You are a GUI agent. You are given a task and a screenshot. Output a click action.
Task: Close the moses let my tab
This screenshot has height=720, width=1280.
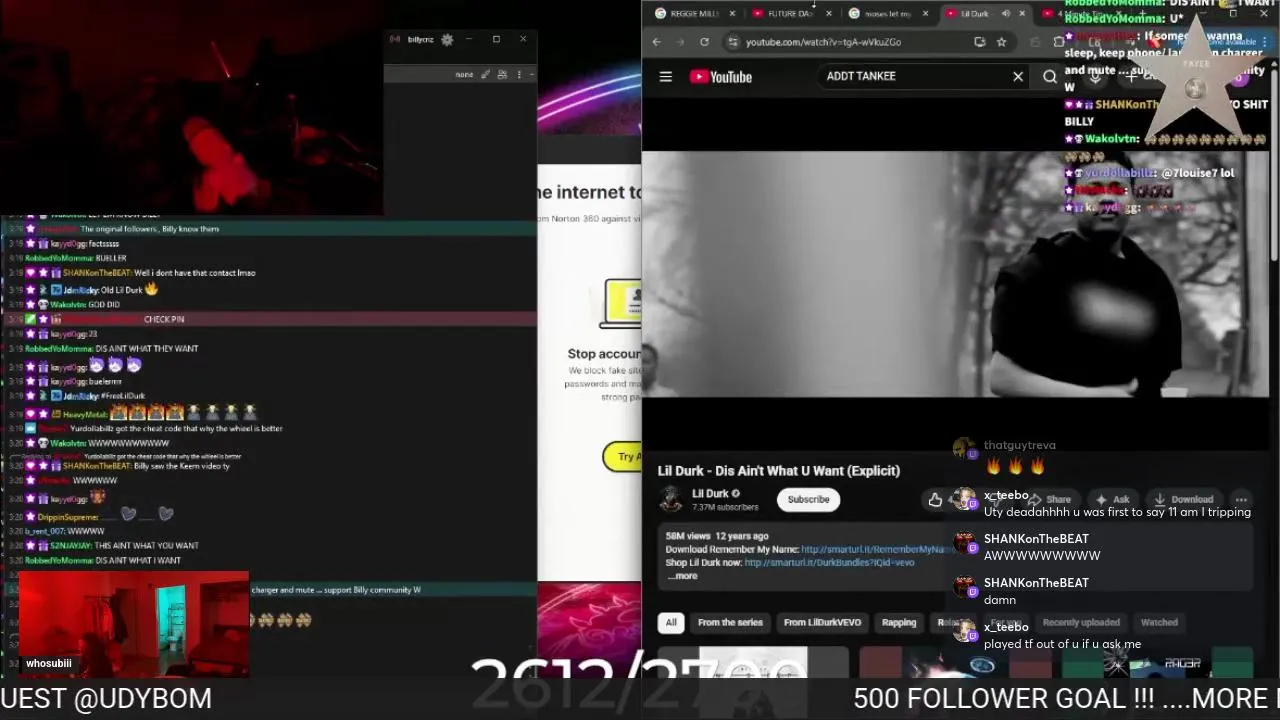(x=925, y=14)
